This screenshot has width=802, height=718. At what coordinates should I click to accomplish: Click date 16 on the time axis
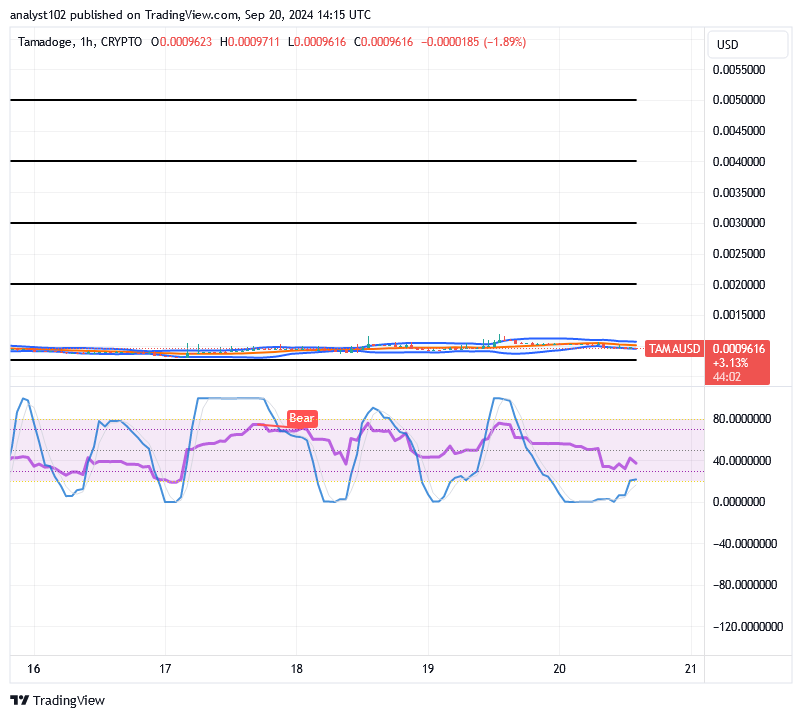(33, 669)
